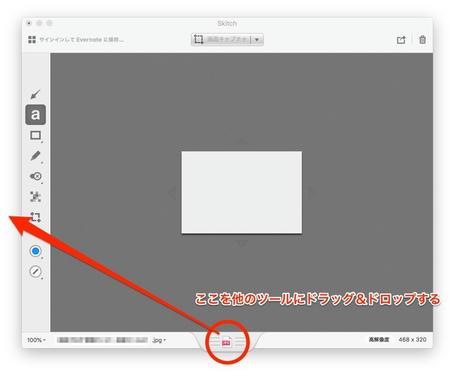The height and width of the screenshot is (374, 450).
Task: Open the blue color picker swatch
Action: click(35, 251)
